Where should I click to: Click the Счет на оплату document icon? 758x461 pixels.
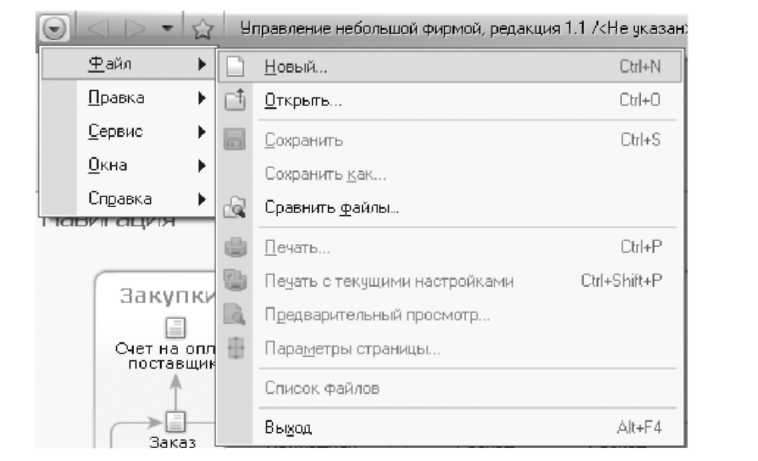tap(175, 328)
